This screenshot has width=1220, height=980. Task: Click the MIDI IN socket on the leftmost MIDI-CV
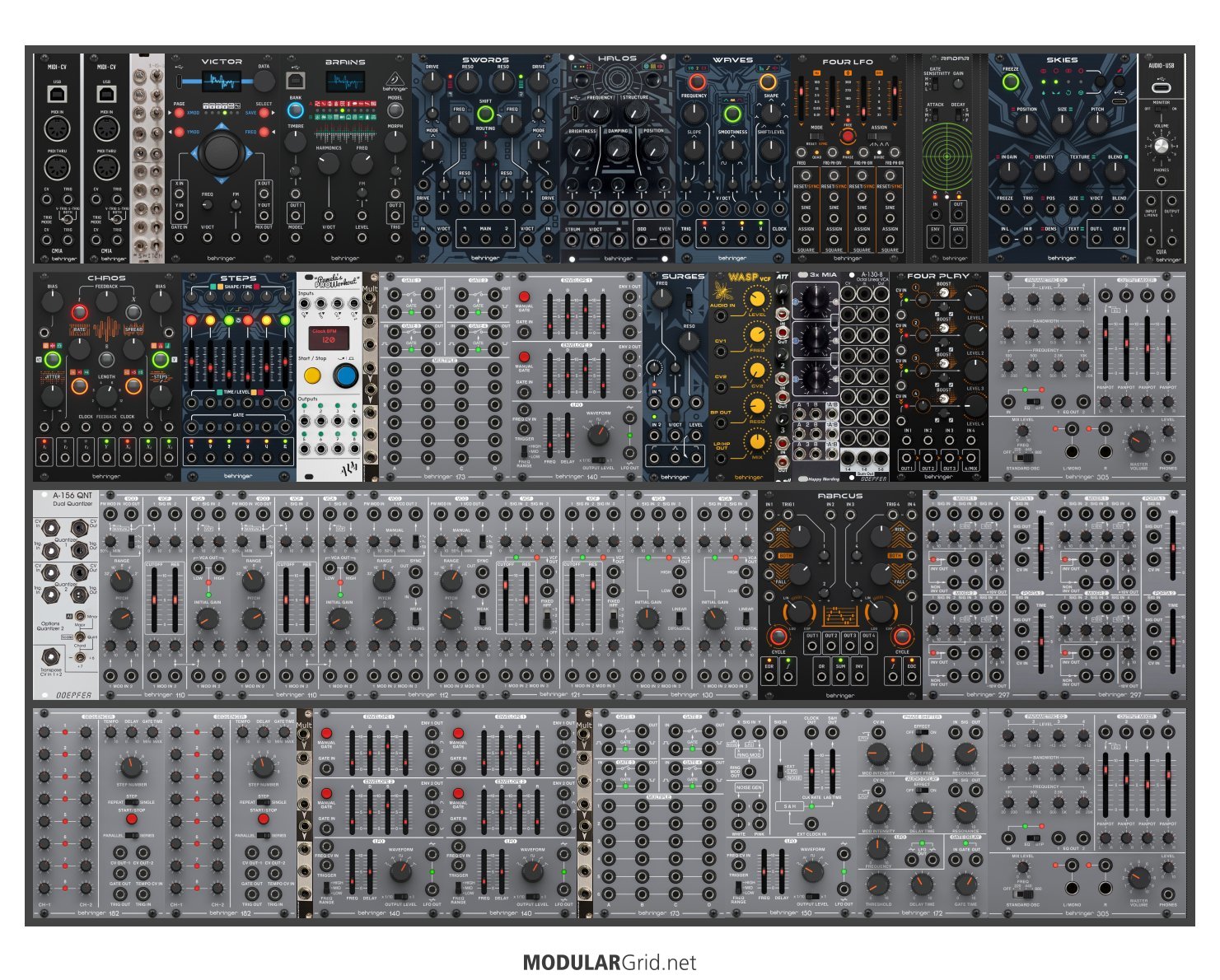[x=57, y=129]
